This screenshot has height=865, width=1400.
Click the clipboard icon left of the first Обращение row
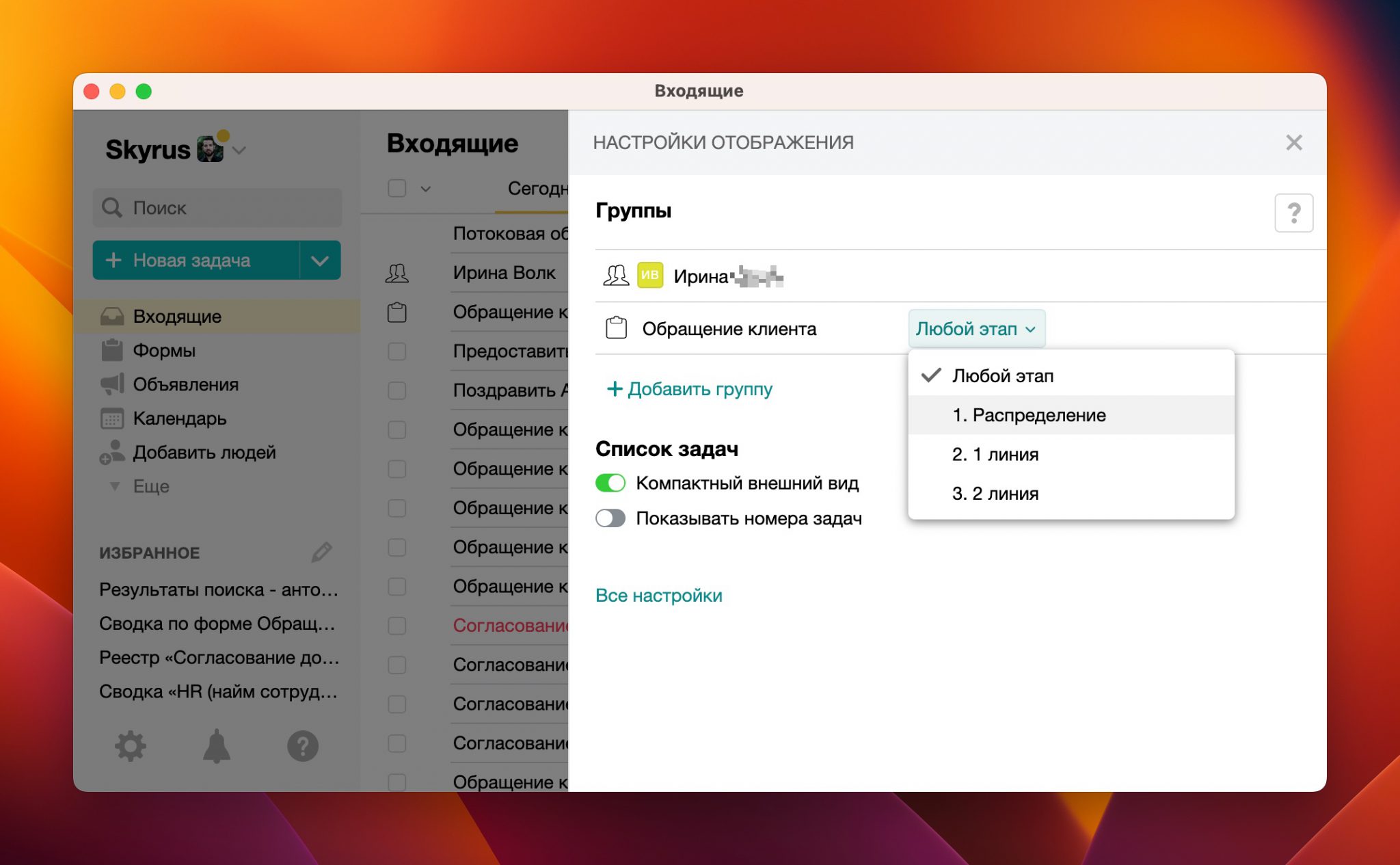click(x=396, y=312)
